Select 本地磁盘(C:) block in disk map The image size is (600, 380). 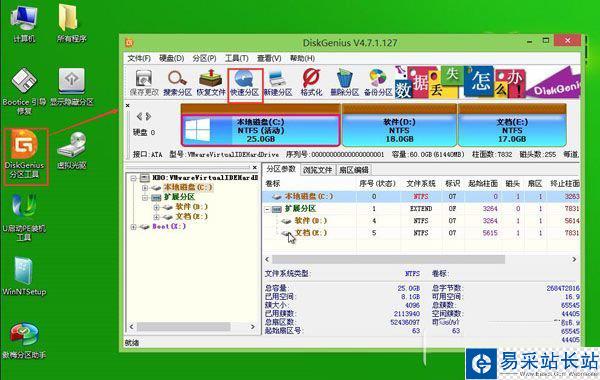[x=261, y=130]
